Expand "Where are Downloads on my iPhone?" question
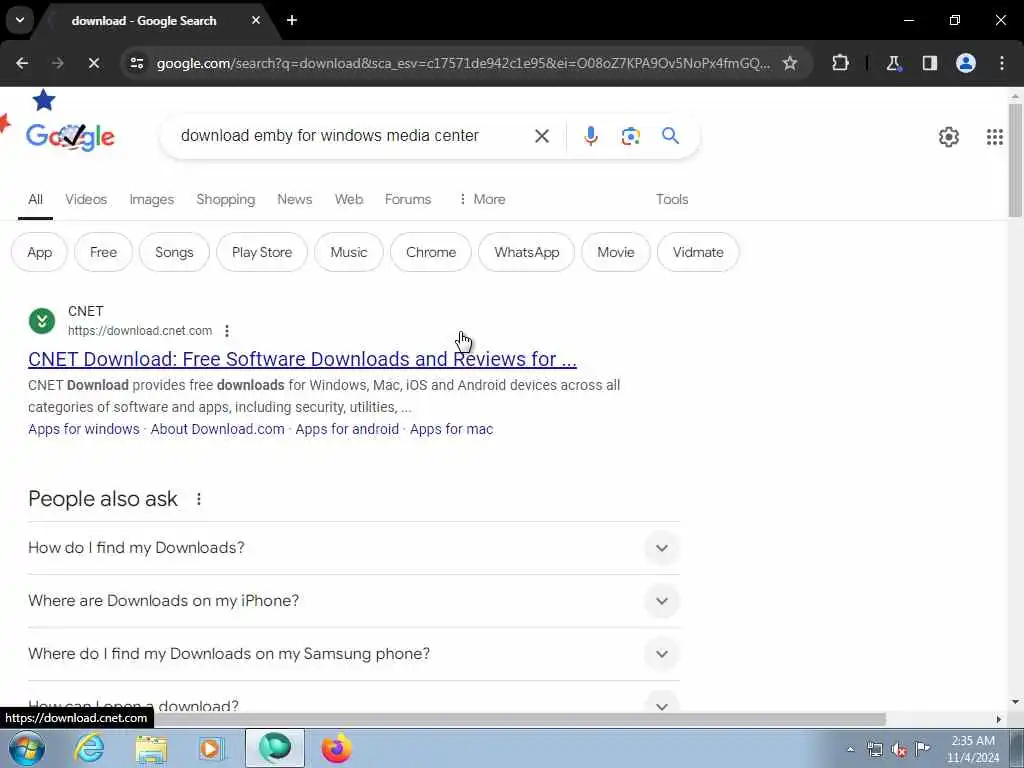The height and width of the screenshot is (768, 1024). 353,601
